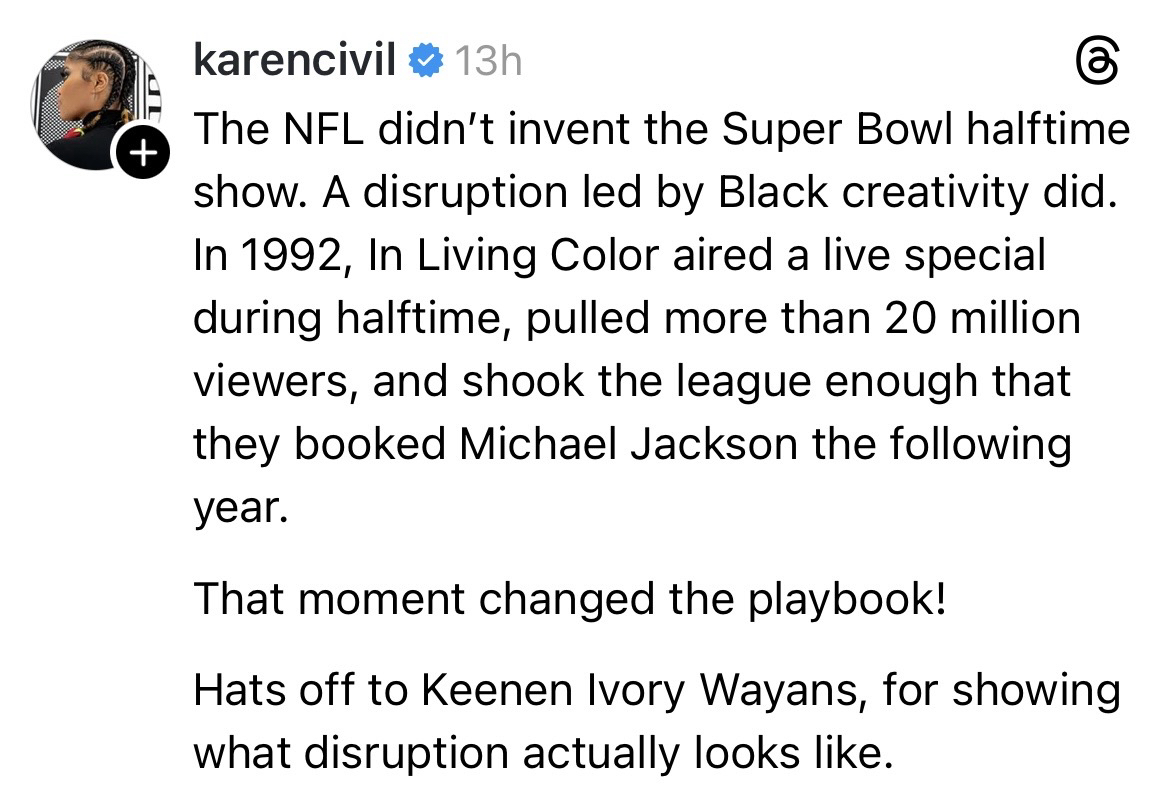
Task: Open karencivil's profile picture
Action: (97, 104)
